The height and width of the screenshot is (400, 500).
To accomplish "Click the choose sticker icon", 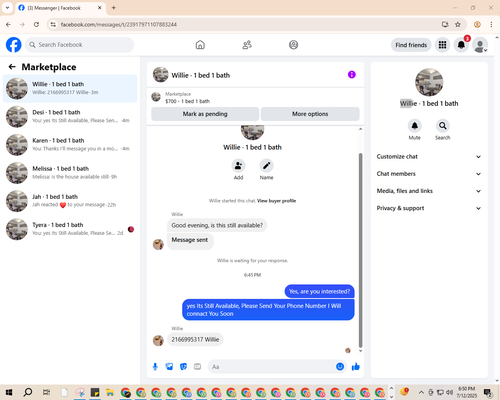I will tap(183, 367).
